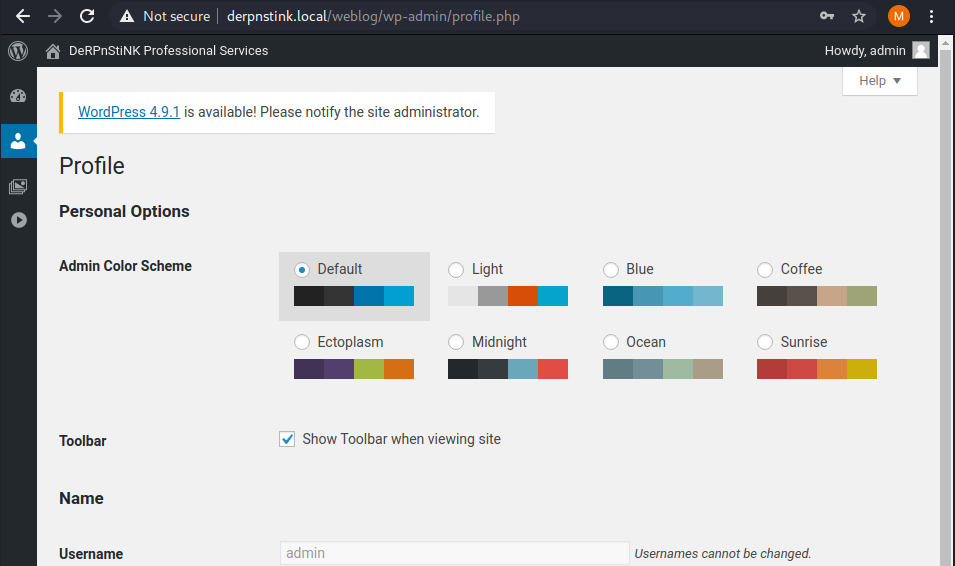This screenshot has width=955, height=566.
Task: Select the Light color scheme radio
Action: (456, 270)
